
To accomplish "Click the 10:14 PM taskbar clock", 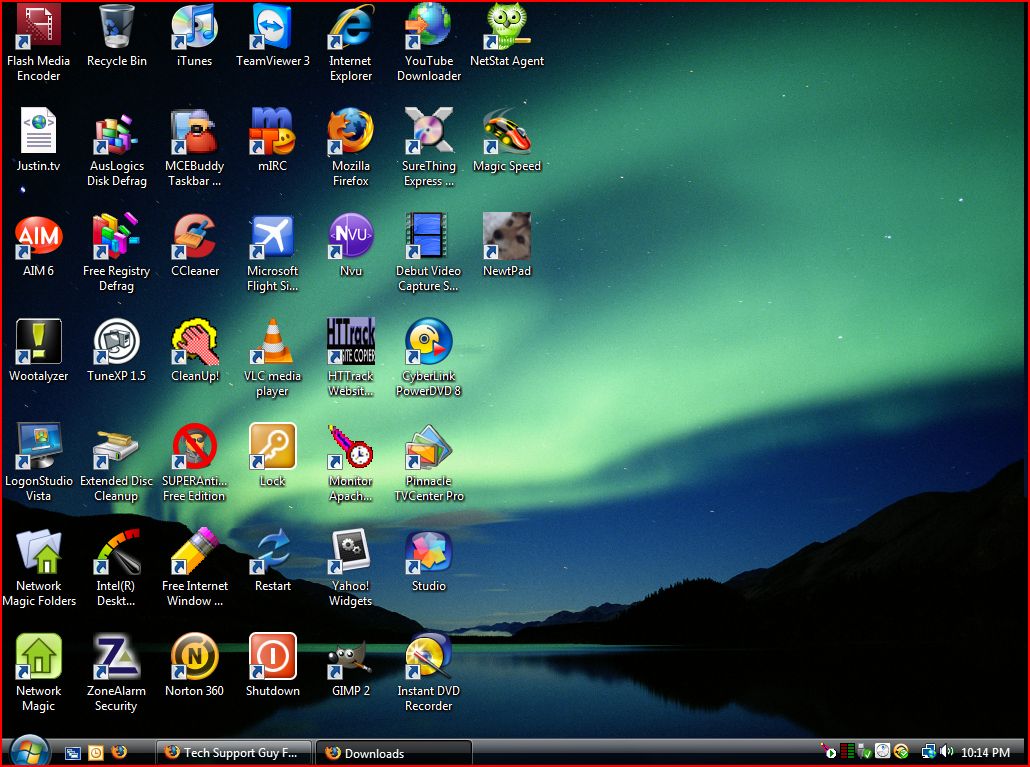I will point(985,753).
